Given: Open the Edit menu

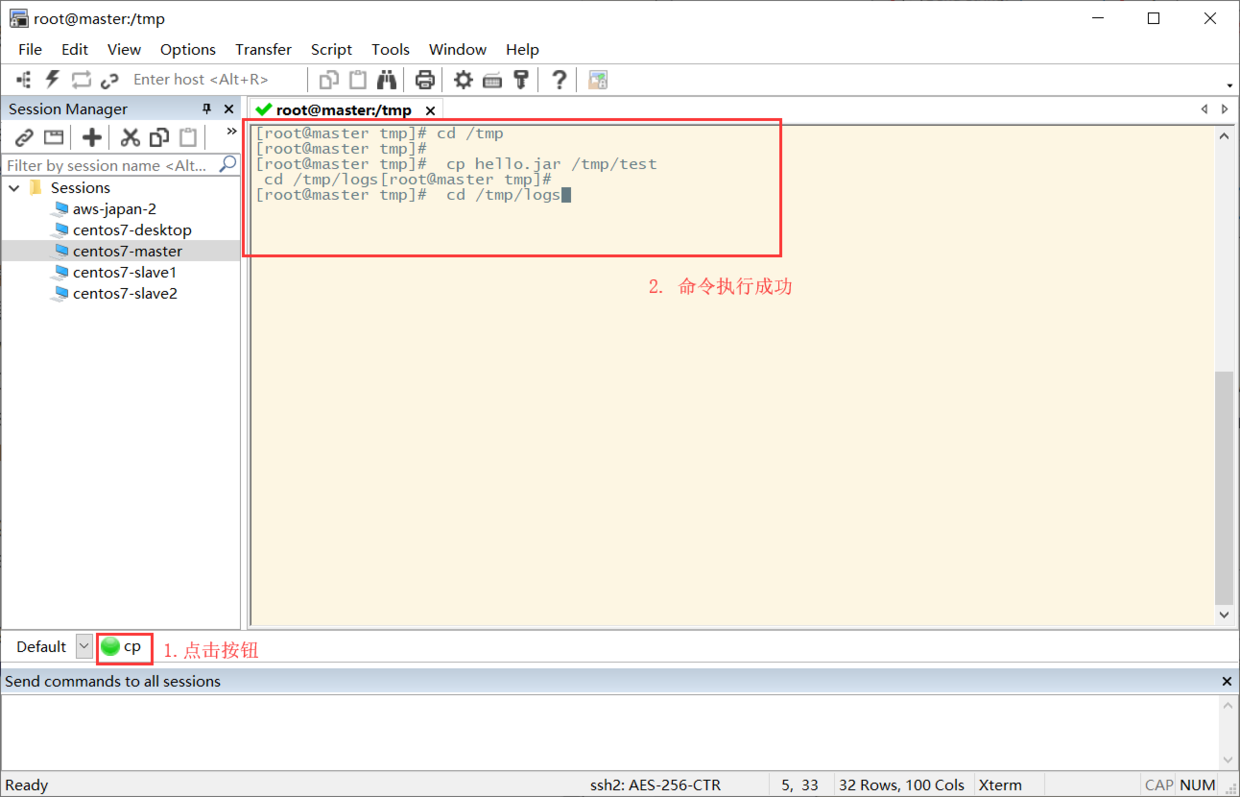Looking at the screenshot, I should pyautogui.click(x=74, y=49).
